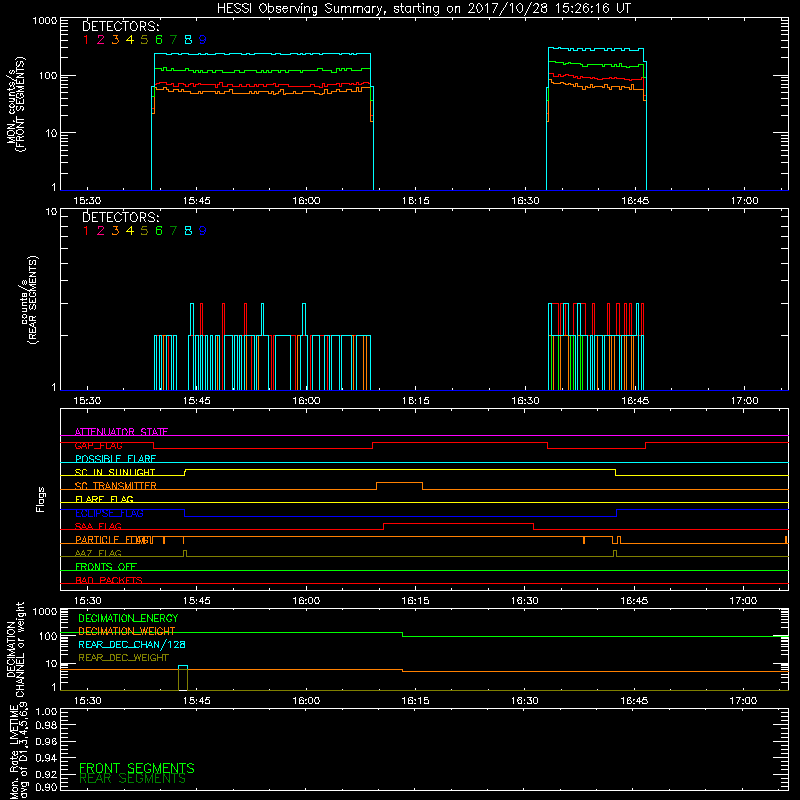The image size is (800, 800).
Task: Click the REAR_DEC_CHAN/128 legend label
Action: click(x=132, y=644)
